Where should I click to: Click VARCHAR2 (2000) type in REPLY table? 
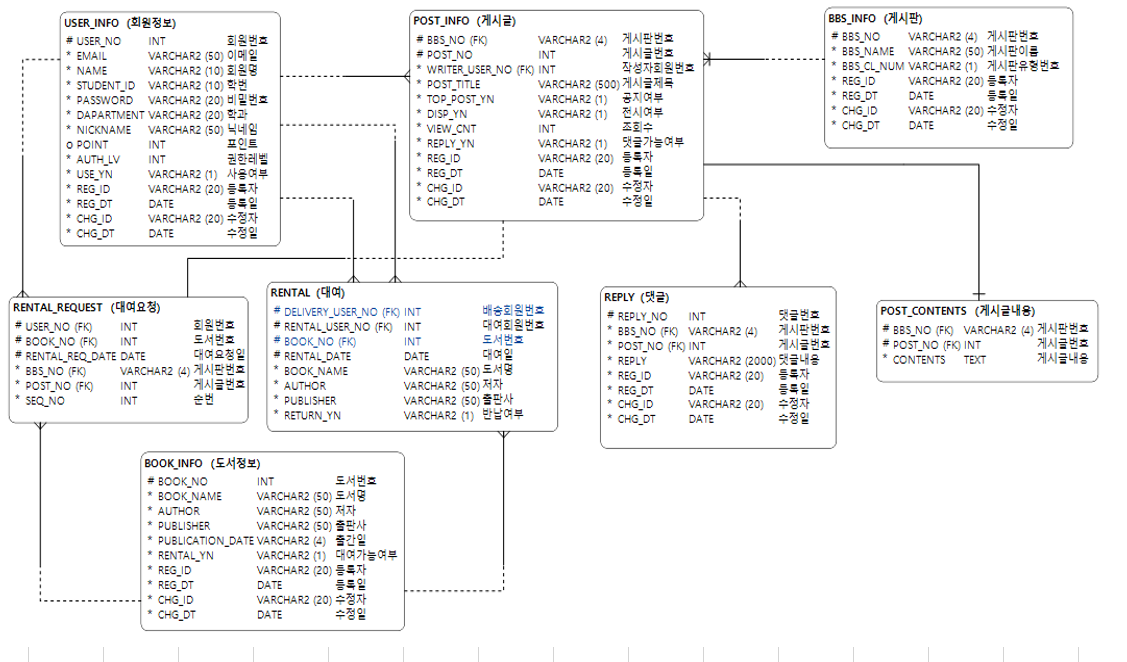[732, 361]
